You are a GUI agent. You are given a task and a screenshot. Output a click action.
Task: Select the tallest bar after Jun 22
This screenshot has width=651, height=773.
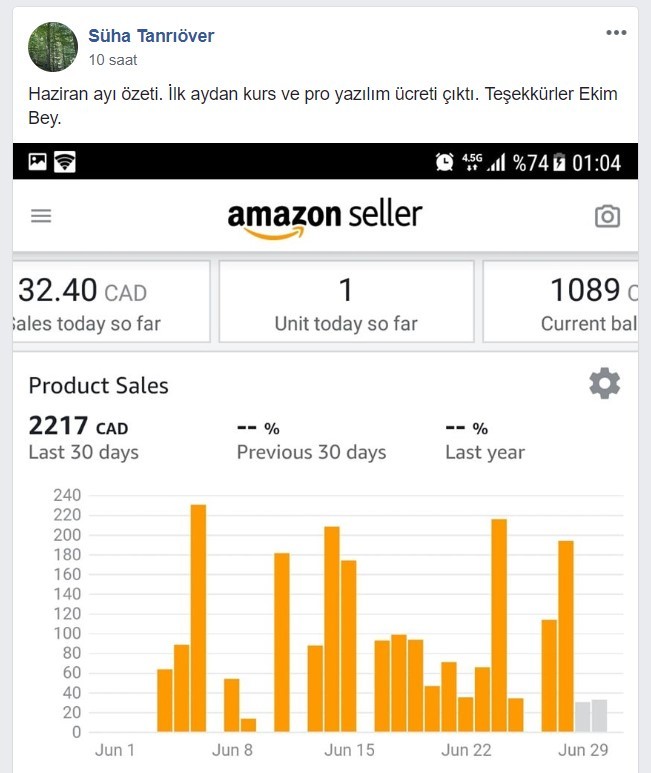(499, 625)
